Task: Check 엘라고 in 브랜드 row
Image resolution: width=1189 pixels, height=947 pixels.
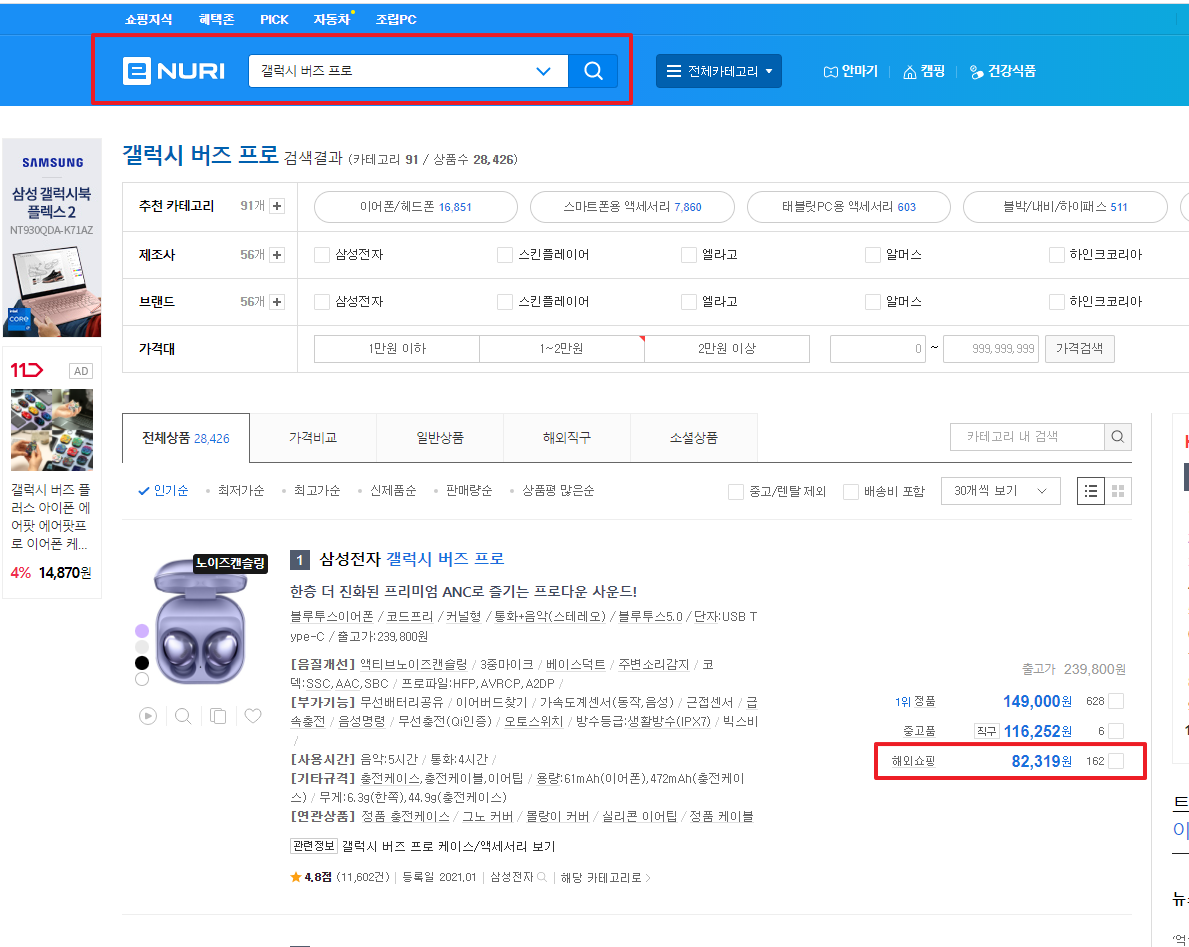Action: click(689, 302)
